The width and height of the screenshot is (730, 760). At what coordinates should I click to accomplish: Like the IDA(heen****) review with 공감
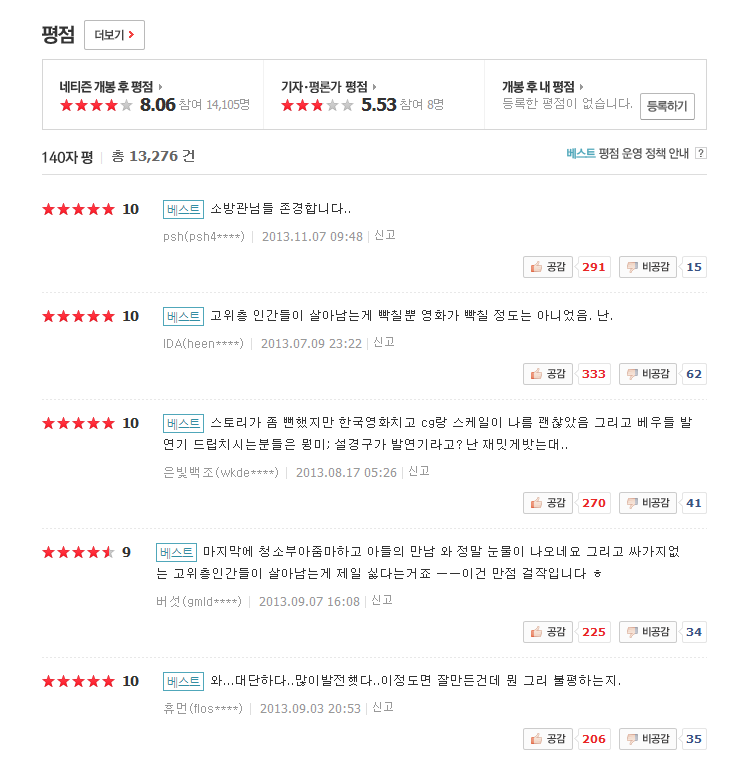pos(548,374)
